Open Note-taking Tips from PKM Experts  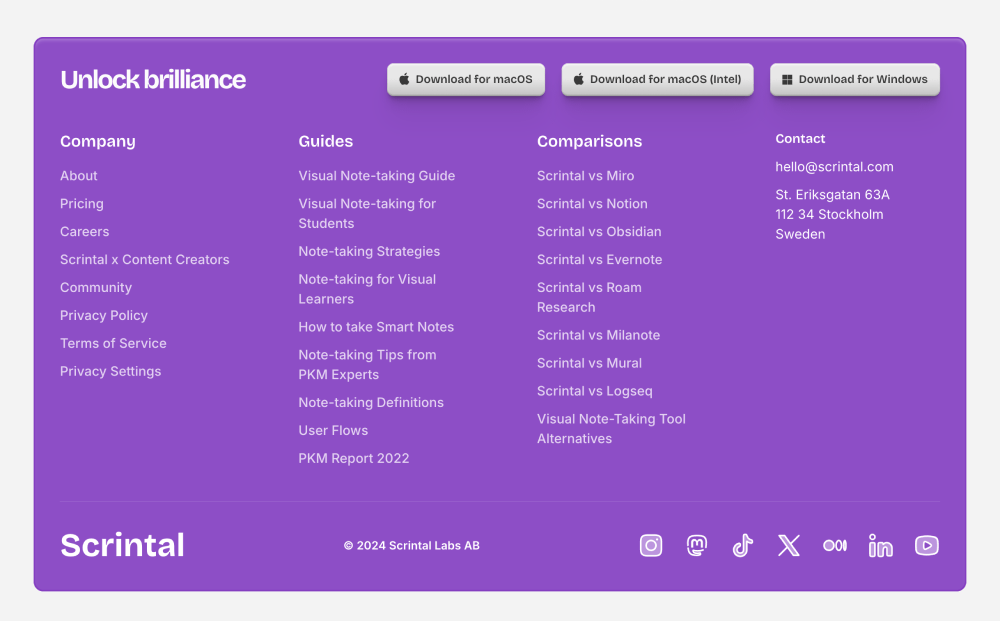tap(367, 365)
